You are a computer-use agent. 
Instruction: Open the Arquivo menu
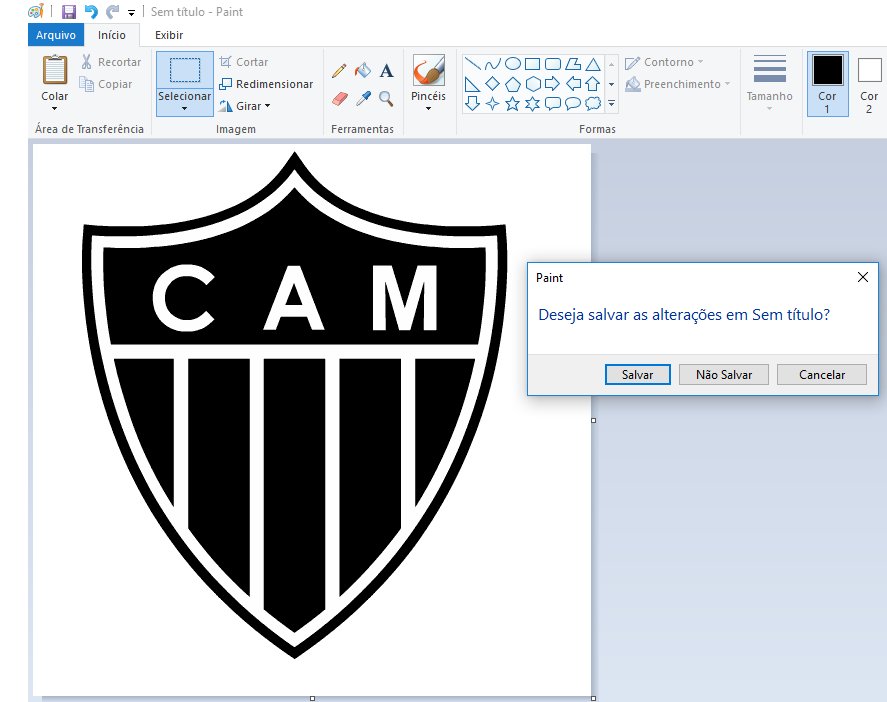(x=55, y=35)
